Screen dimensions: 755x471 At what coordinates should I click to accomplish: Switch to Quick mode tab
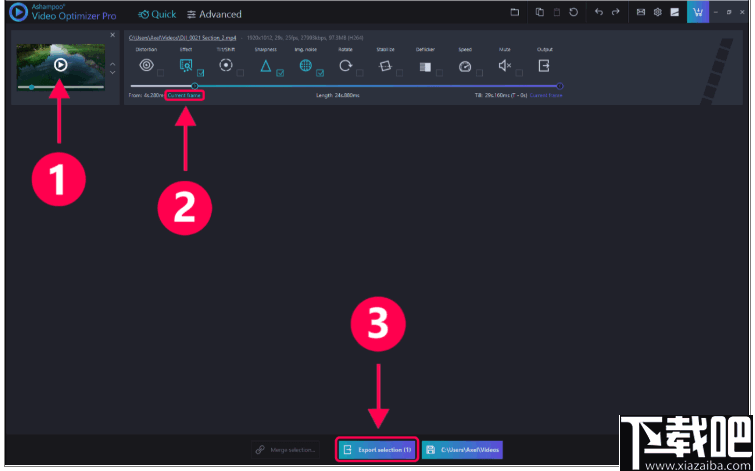click(x=157, y=14)
